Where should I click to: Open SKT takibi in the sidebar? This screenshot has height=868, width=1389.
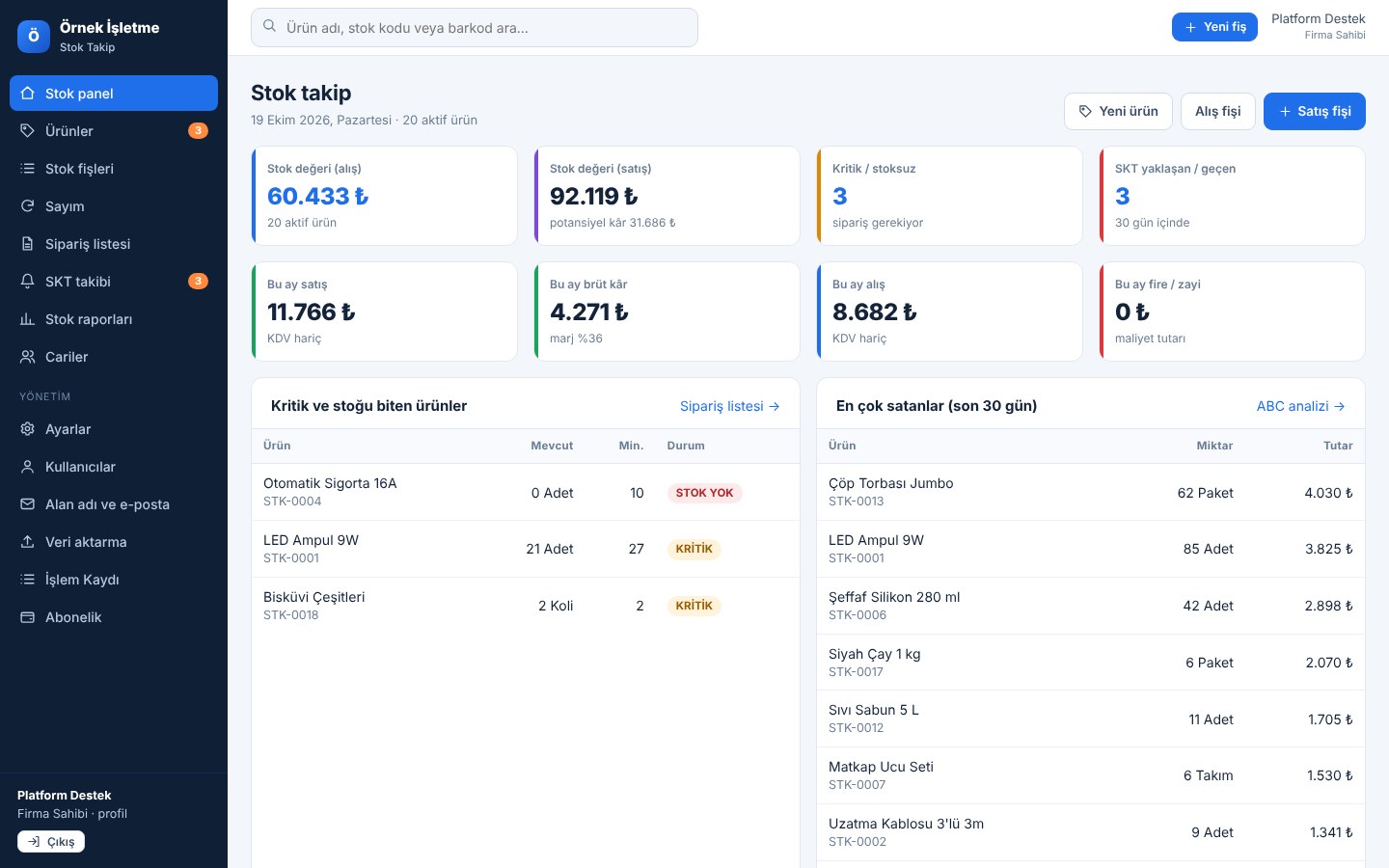tap(114, 282)
